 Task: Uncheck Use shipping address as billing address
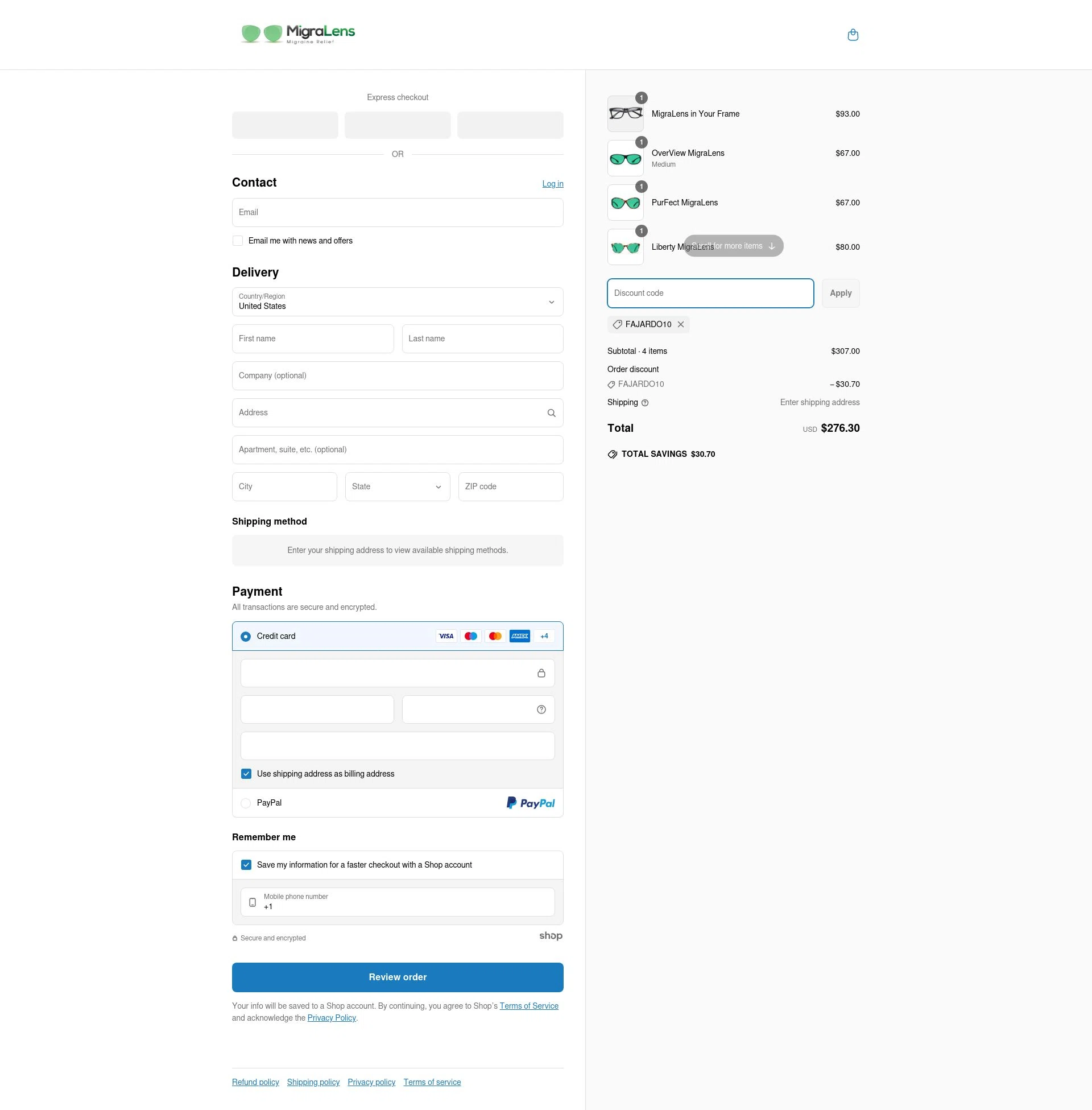coord(246,773)
